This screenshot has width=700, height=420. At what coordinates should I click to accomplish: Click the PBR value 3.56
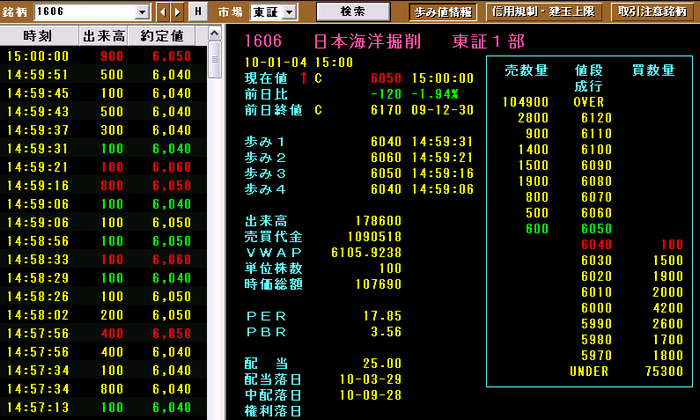click(x=386, y=332)
